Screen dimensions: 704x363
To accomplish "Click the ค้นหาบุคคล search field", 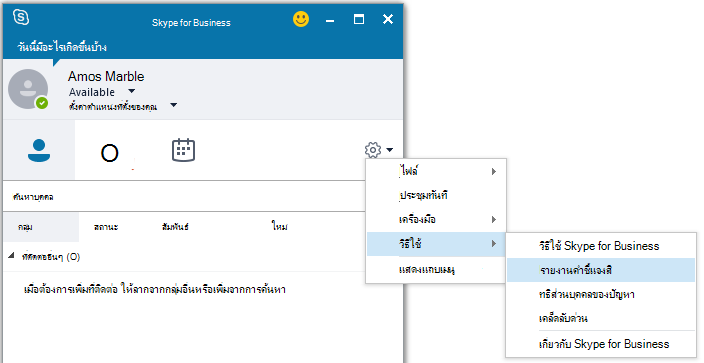I will [184, 197].
